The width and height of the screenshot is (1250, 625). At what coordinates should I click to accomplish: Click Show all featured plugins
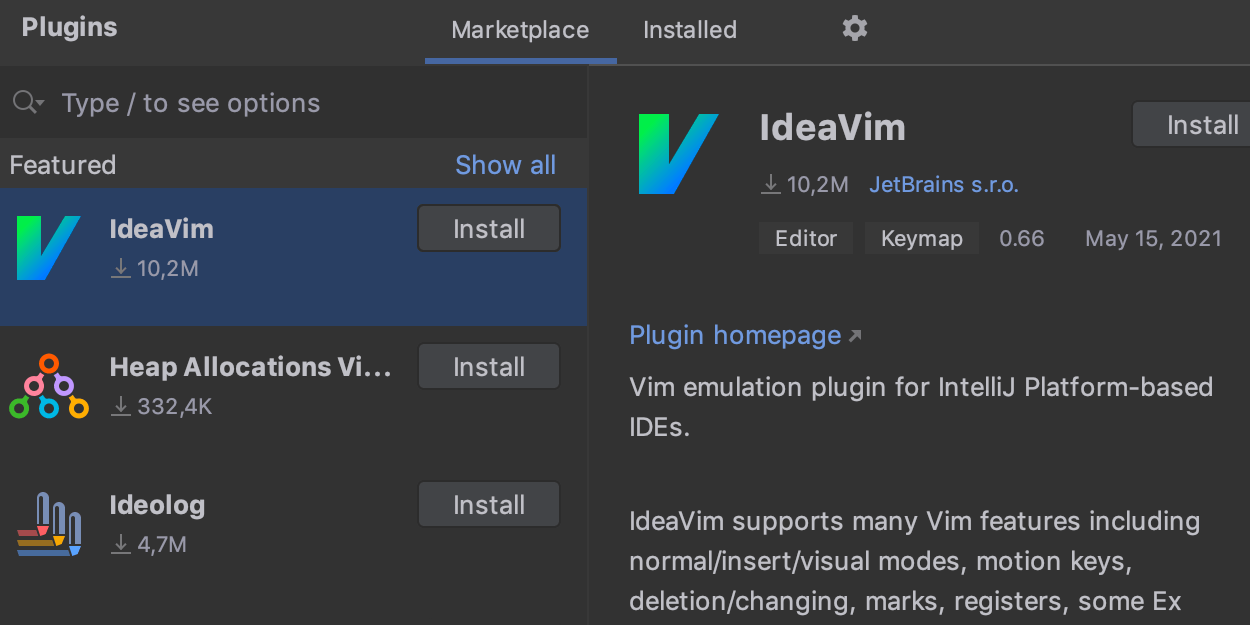pos(505,164)
